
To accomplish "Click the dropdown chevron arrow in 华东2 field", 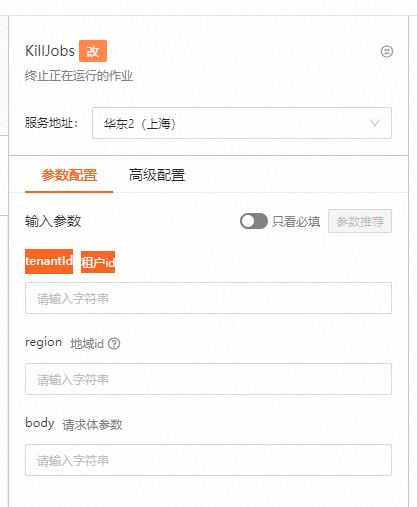I will [x=375, y=123].
